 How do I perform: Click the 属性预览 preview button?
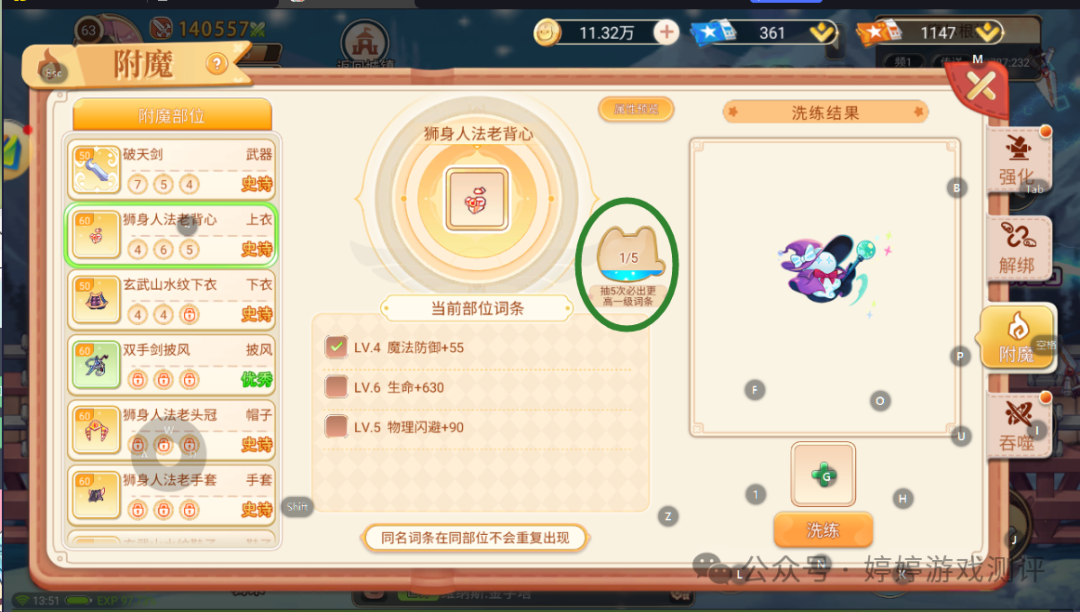[636, 109]
